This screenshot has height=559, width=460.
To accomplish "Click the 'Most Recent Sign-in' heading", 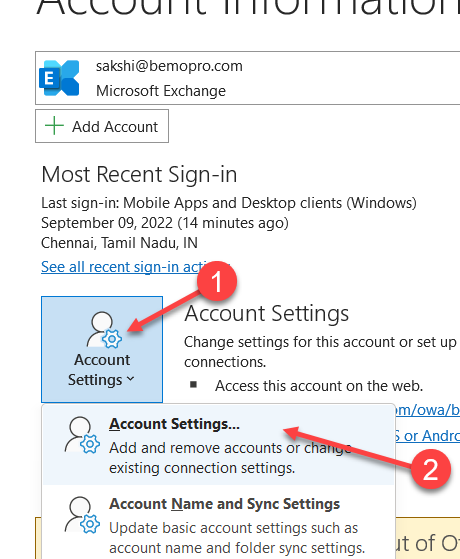I will point(139,175).
